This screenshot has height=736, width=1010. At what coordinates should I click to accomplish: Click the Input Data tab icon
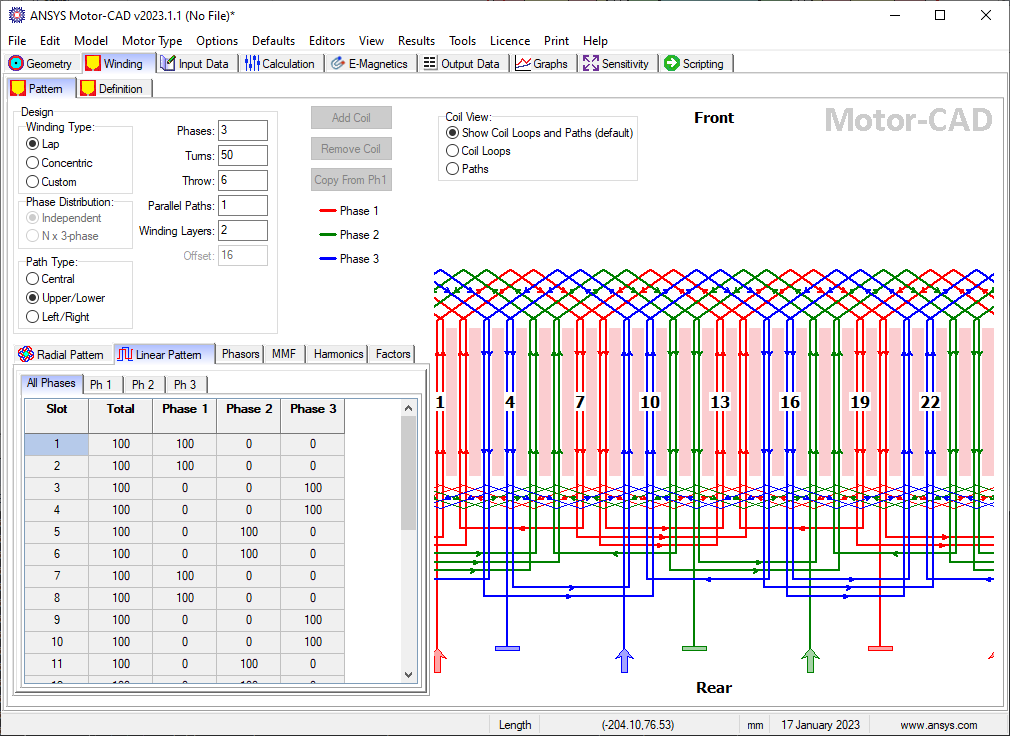point(168,63)
